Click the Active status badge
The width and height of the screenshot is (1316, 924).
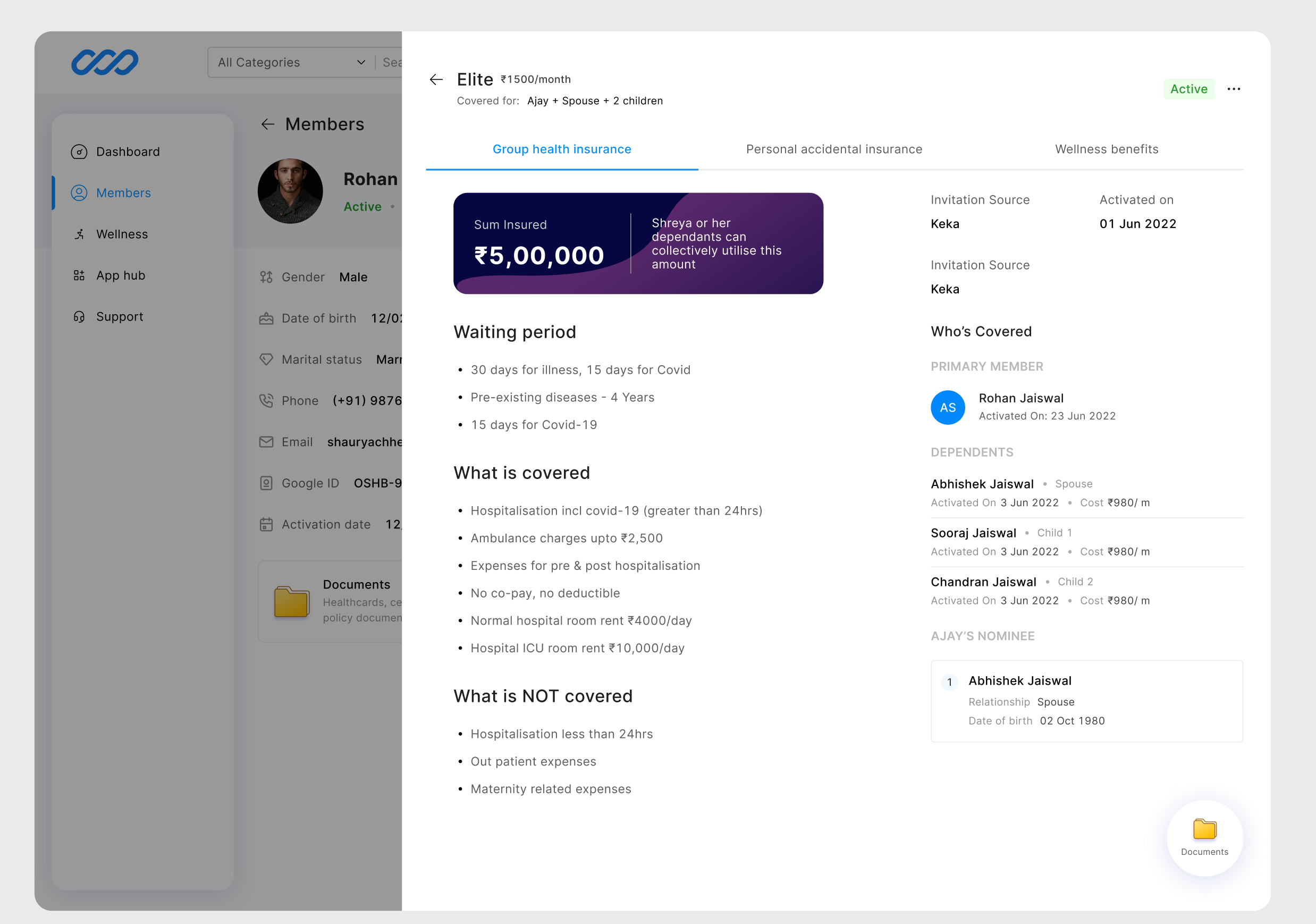pyautogui.click(x=1189, y=88)
